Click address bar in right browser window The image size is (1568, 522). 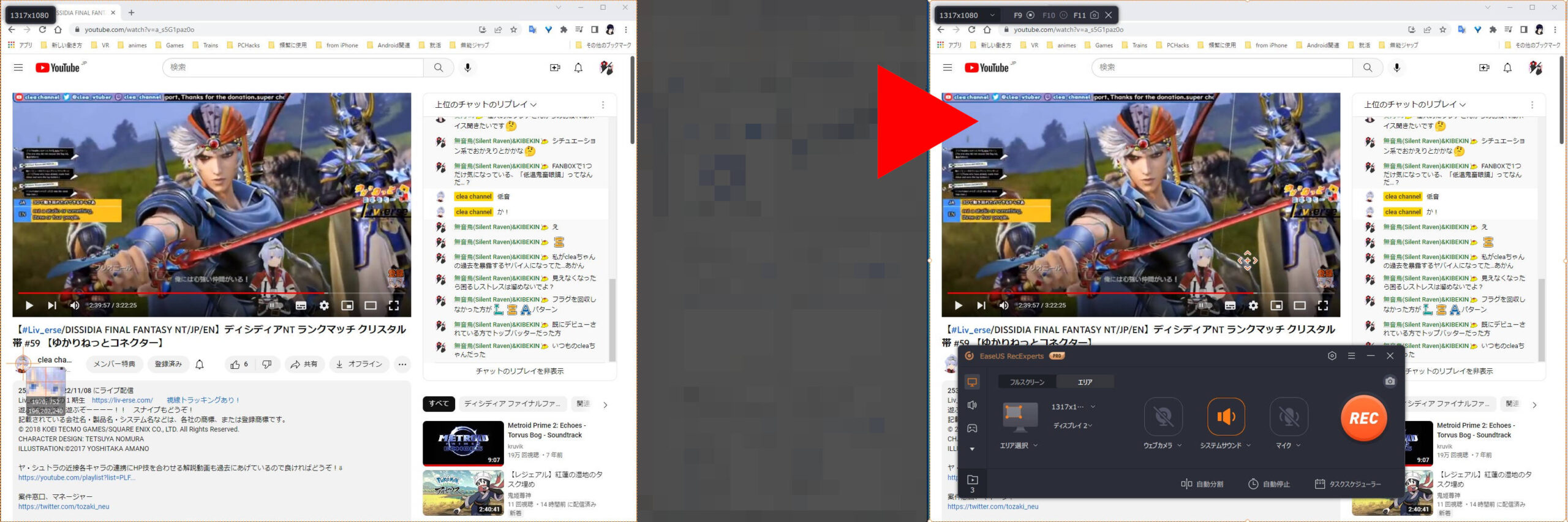(x=1200, y=29)
